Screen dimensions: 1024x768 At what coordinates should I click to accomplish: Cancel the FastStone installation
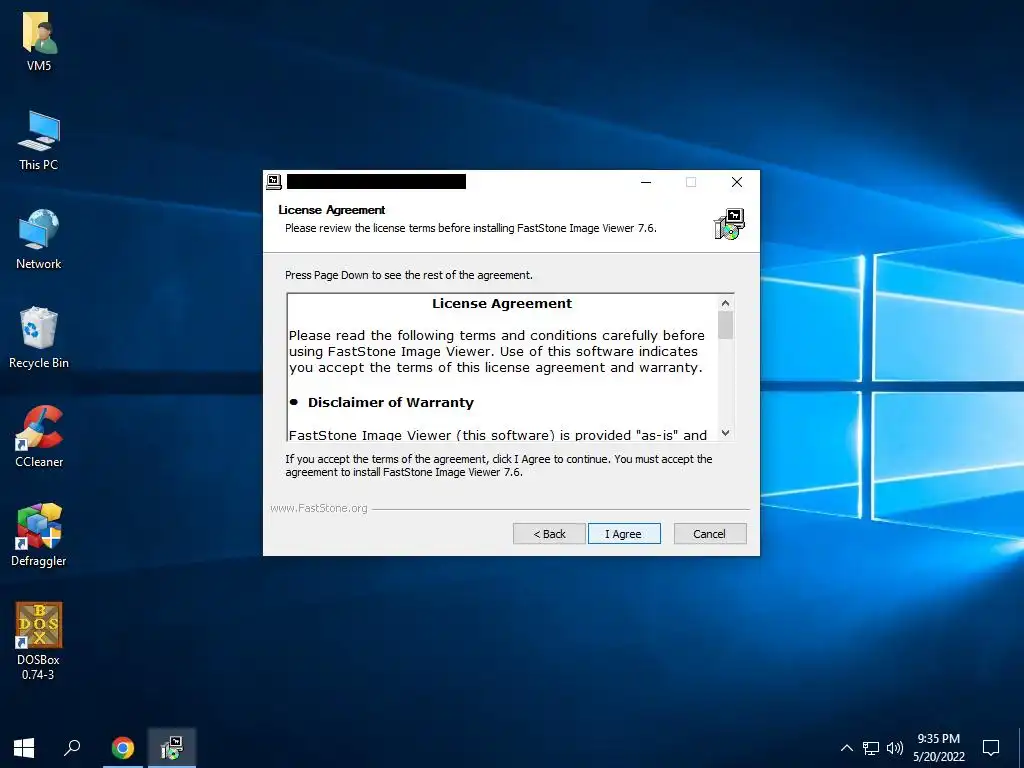710,534
